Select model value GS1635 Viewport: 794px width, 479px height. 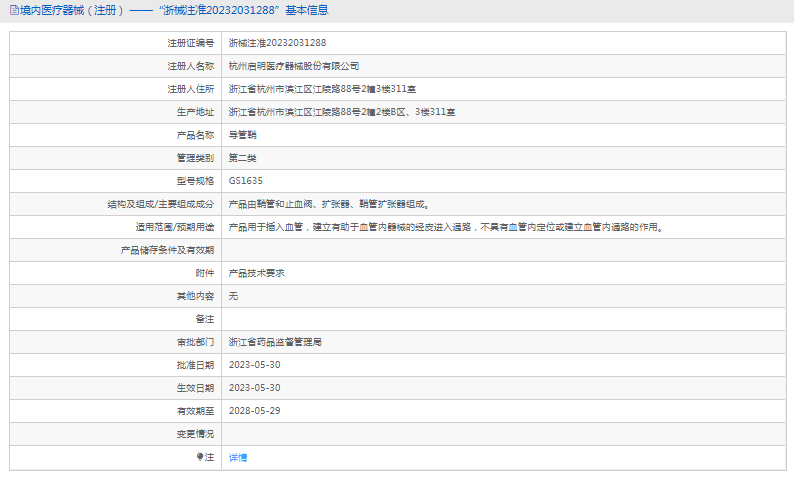coord(246,181)
